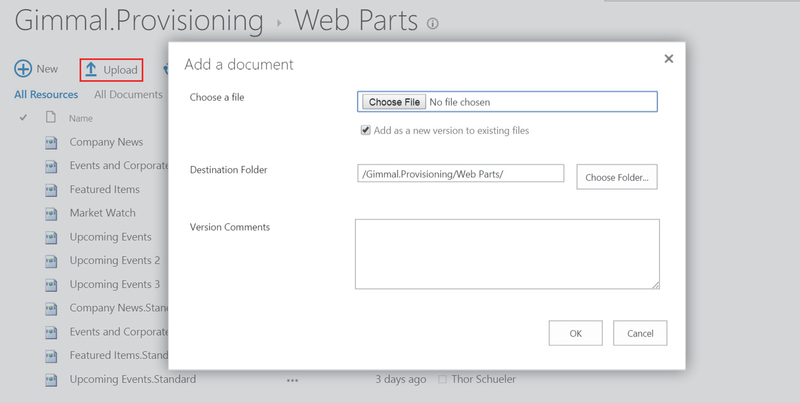Image resolution: width=800 pixels, height=403 pixels.
Task: Toggle Add as a new version checkbox
Action: pos(366,130)
